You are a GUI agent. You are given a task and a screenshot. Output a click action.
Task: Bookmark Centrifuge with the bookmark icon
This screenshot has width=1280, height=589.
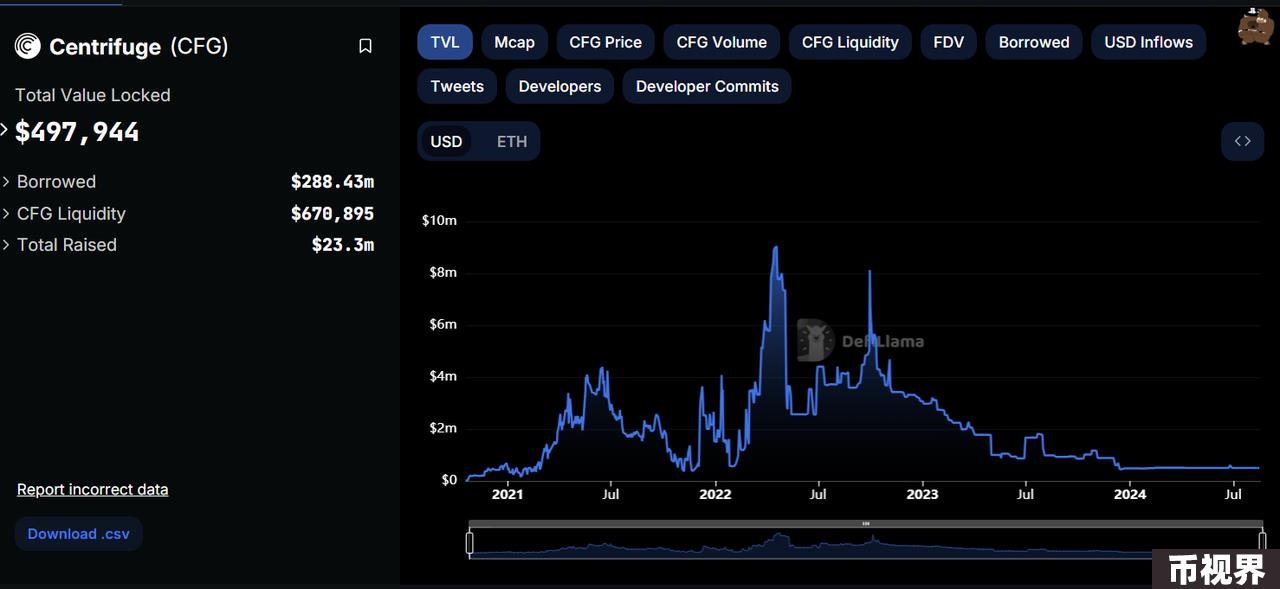tap(365, 46)
